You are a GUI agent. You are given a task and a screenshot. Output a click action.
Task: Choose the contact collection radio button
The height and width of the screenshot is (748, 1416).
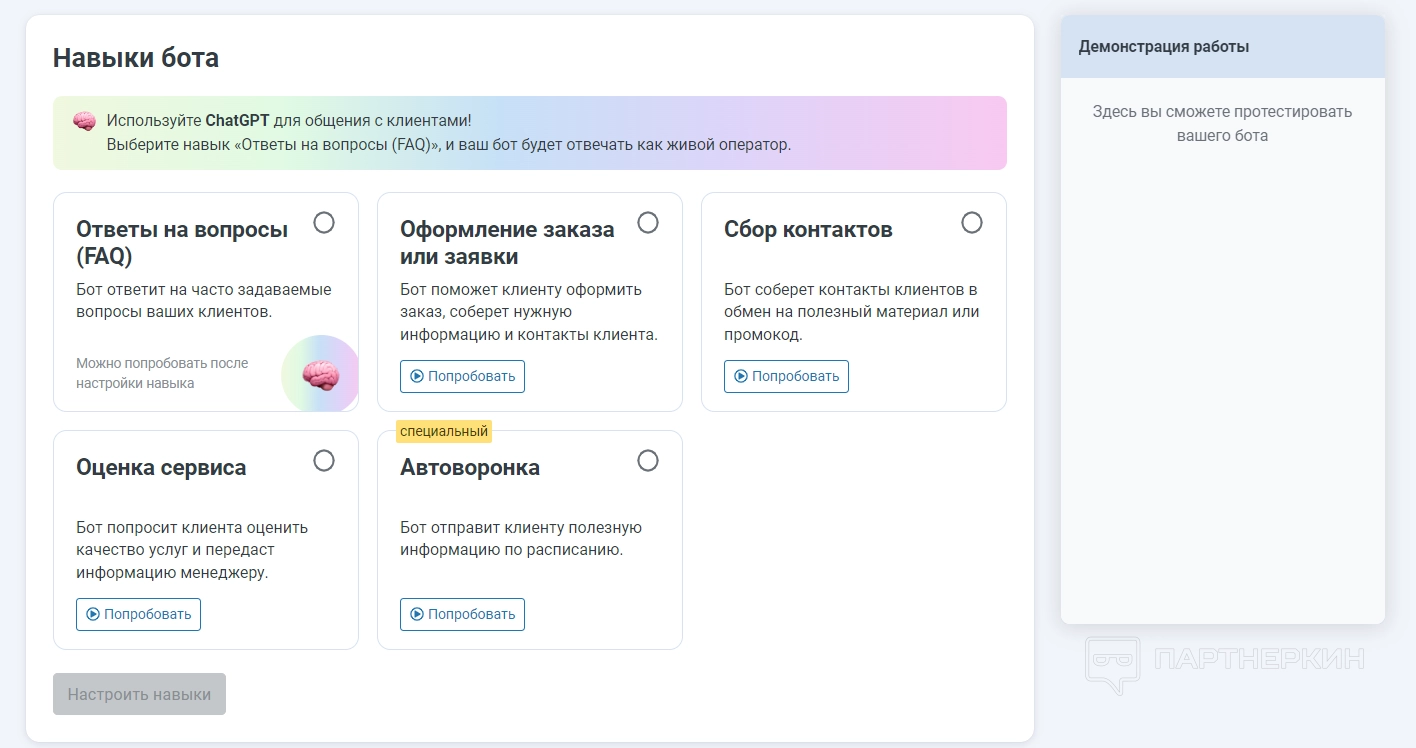tap(972, 223)
